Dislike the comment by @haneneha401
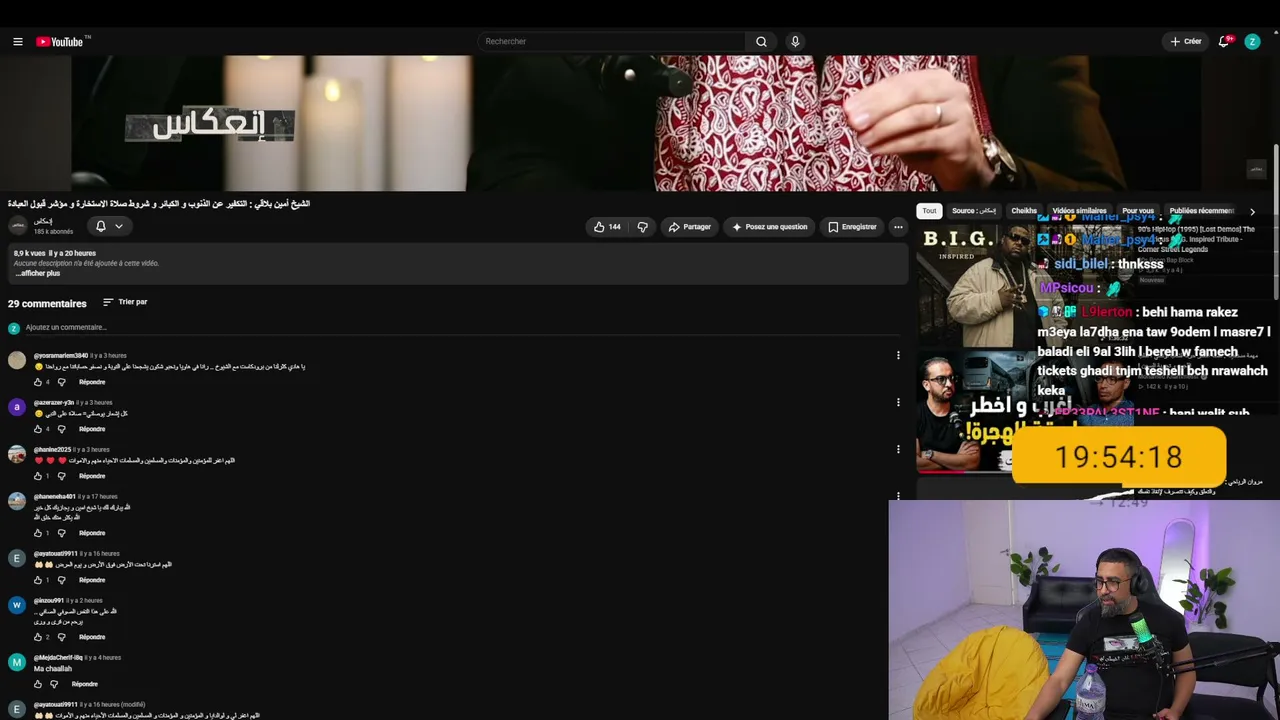Screen dimensions: 1280x720 (61, 533)
